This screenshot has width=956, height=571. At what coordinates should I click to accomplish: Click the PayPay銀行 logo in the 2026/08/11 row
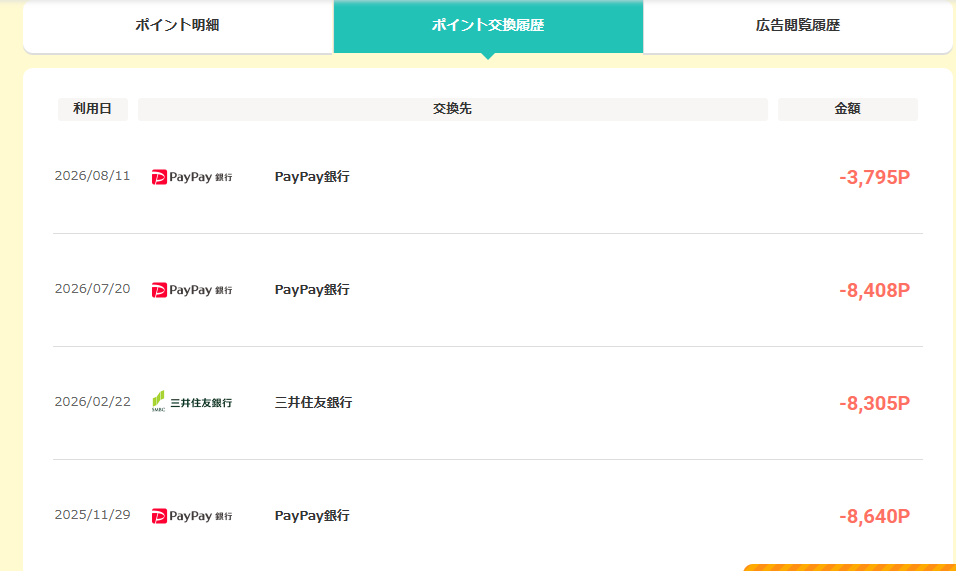coord(192,177)
